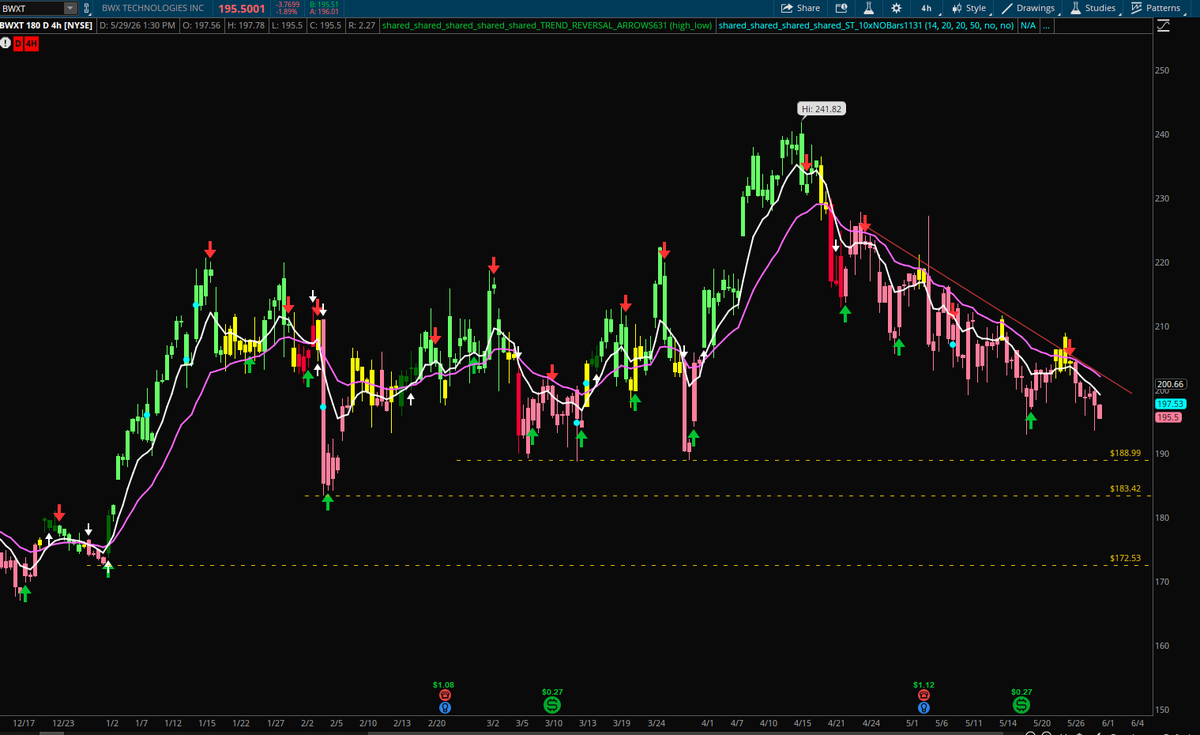This screenshot has width=1200, height=735.
Task: Open the time clock chart icon
Action: tap(840, 8)
